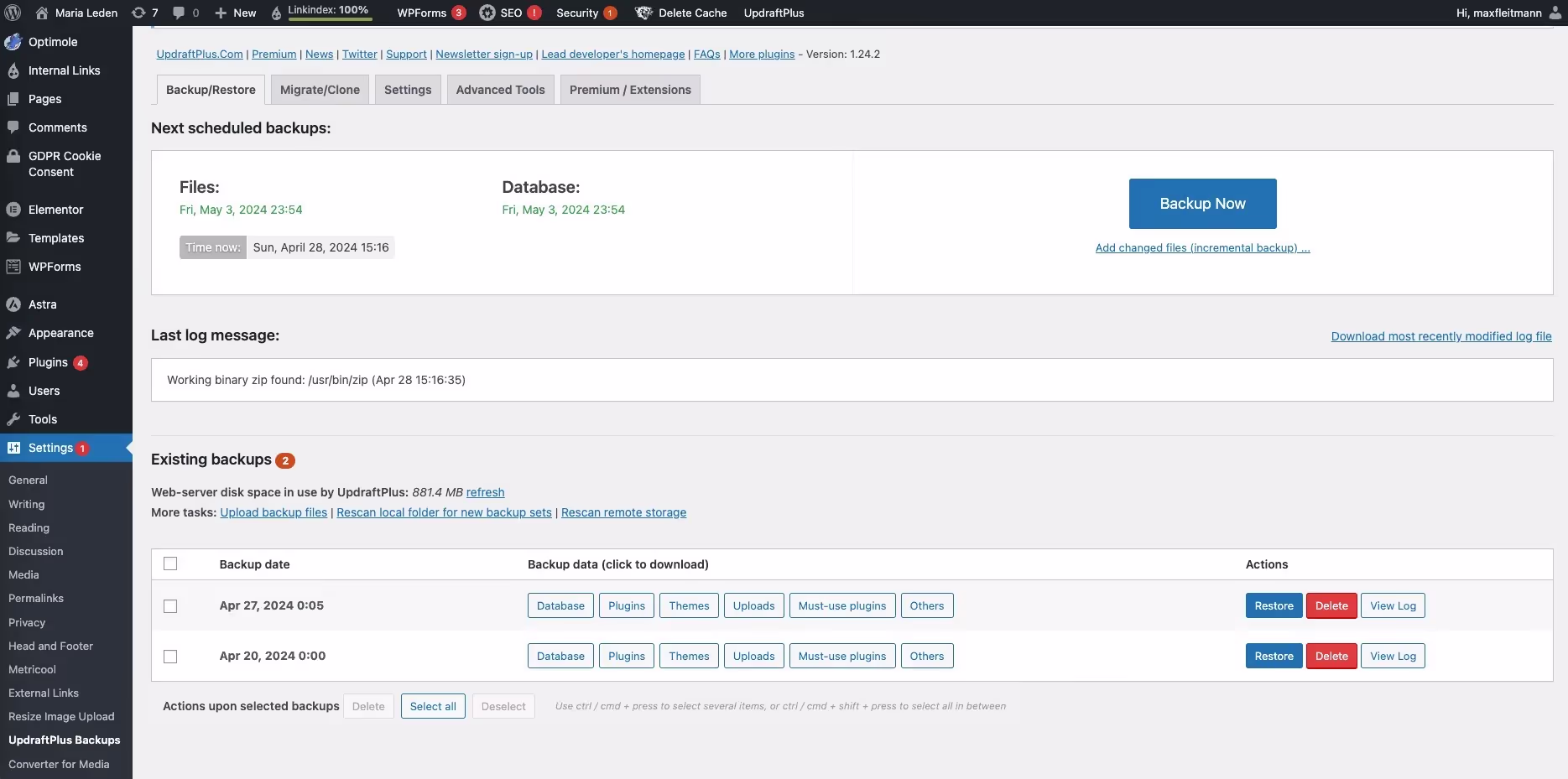Click the WPForms sidebar icon

pos(13,267)
